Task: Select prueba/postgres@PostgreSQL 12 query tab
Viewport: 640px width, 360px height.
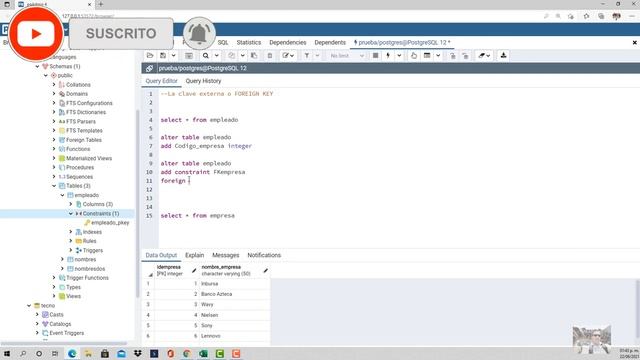Action: pyautogui.click(x=402, y=42)
